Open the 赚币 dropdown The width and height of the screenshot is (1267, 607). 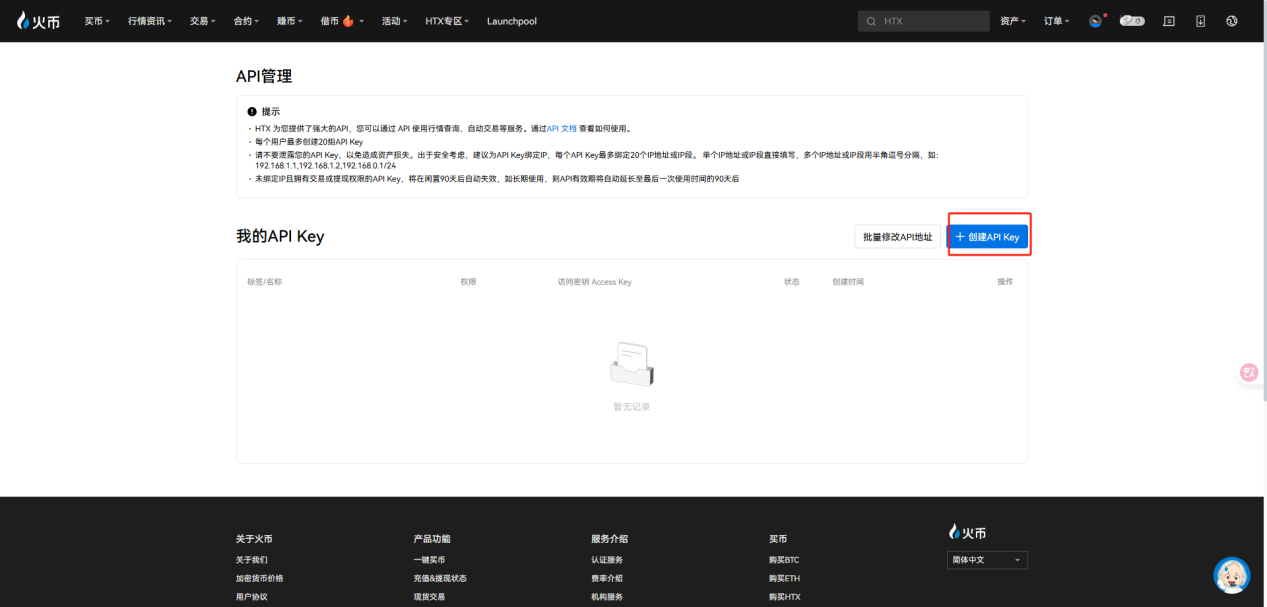[290, 21]
